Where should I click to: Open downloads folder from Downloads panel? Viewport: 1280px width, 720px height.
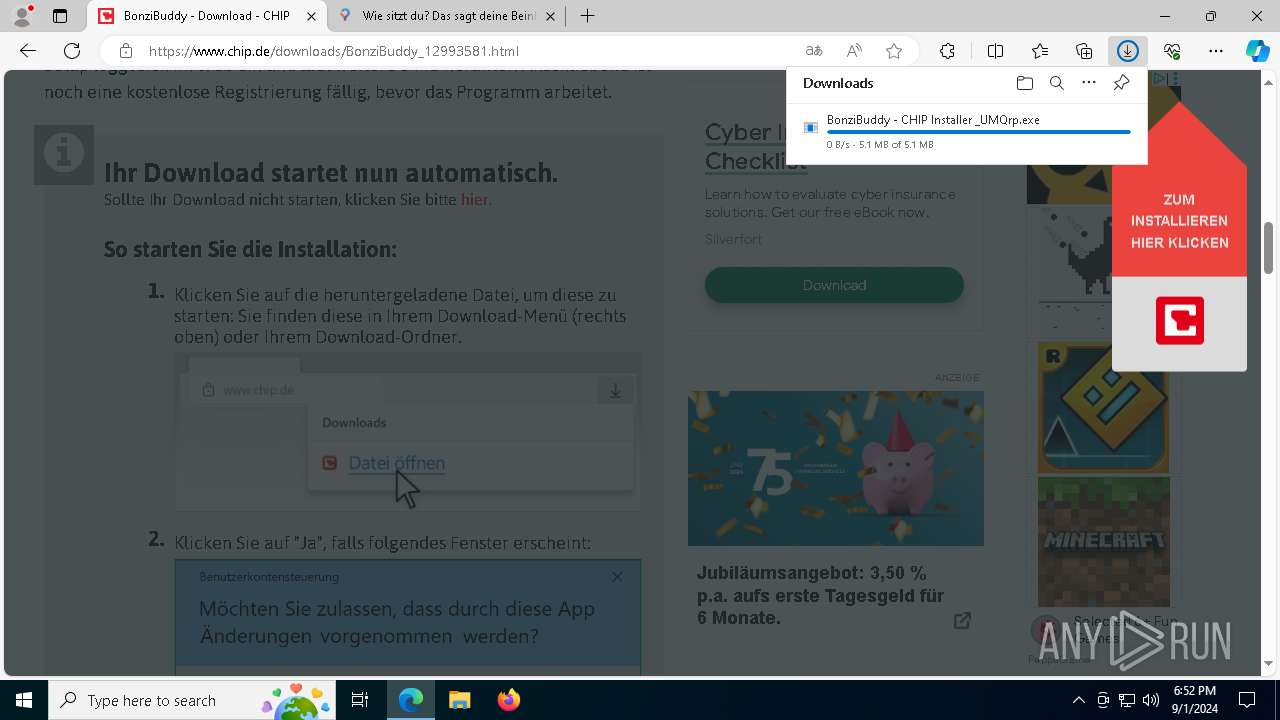coord(1024,83)
